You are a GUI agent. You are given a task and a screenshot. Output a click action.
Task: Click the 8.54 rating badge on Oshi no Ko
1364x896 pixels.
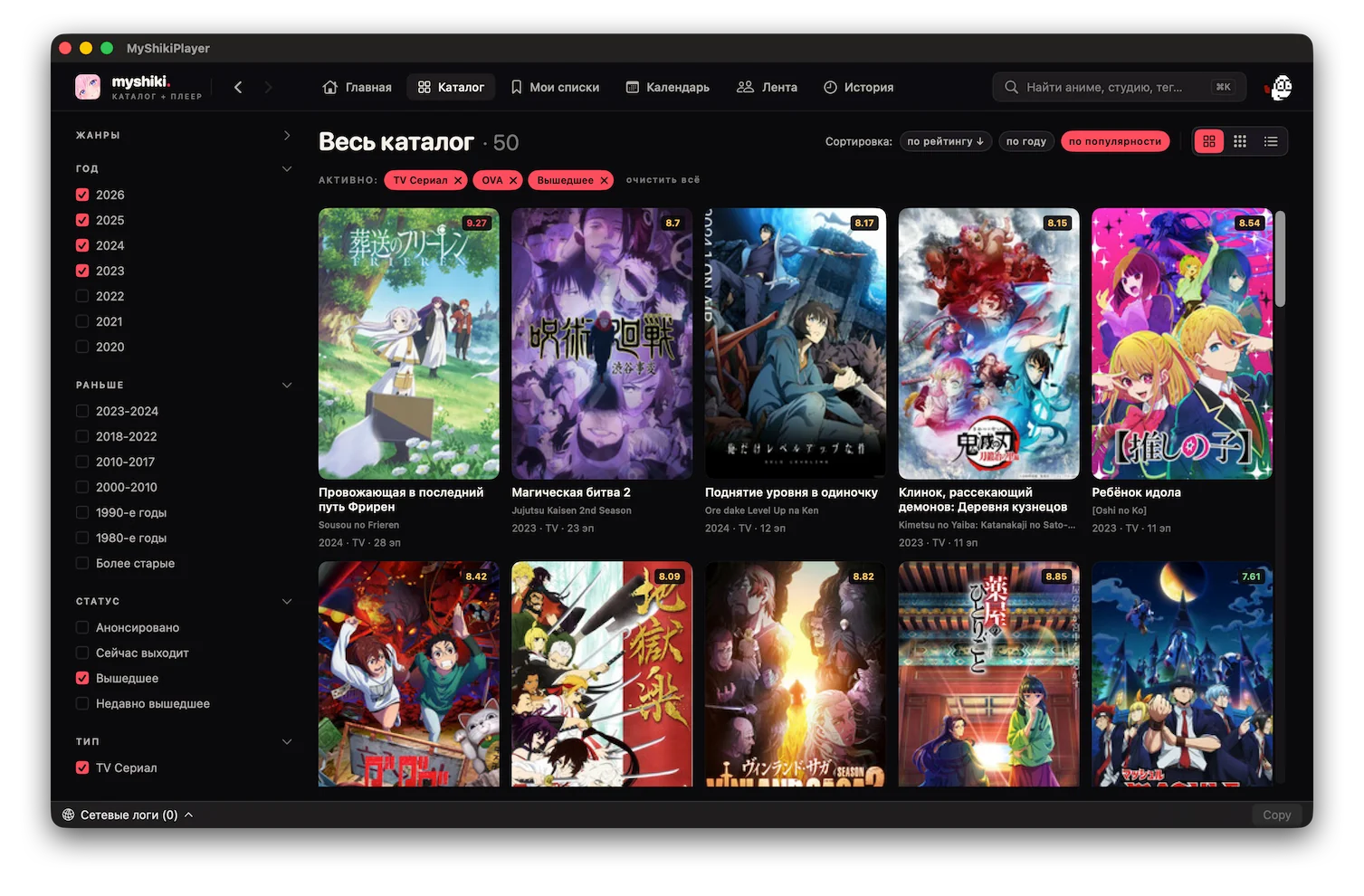1249,223
